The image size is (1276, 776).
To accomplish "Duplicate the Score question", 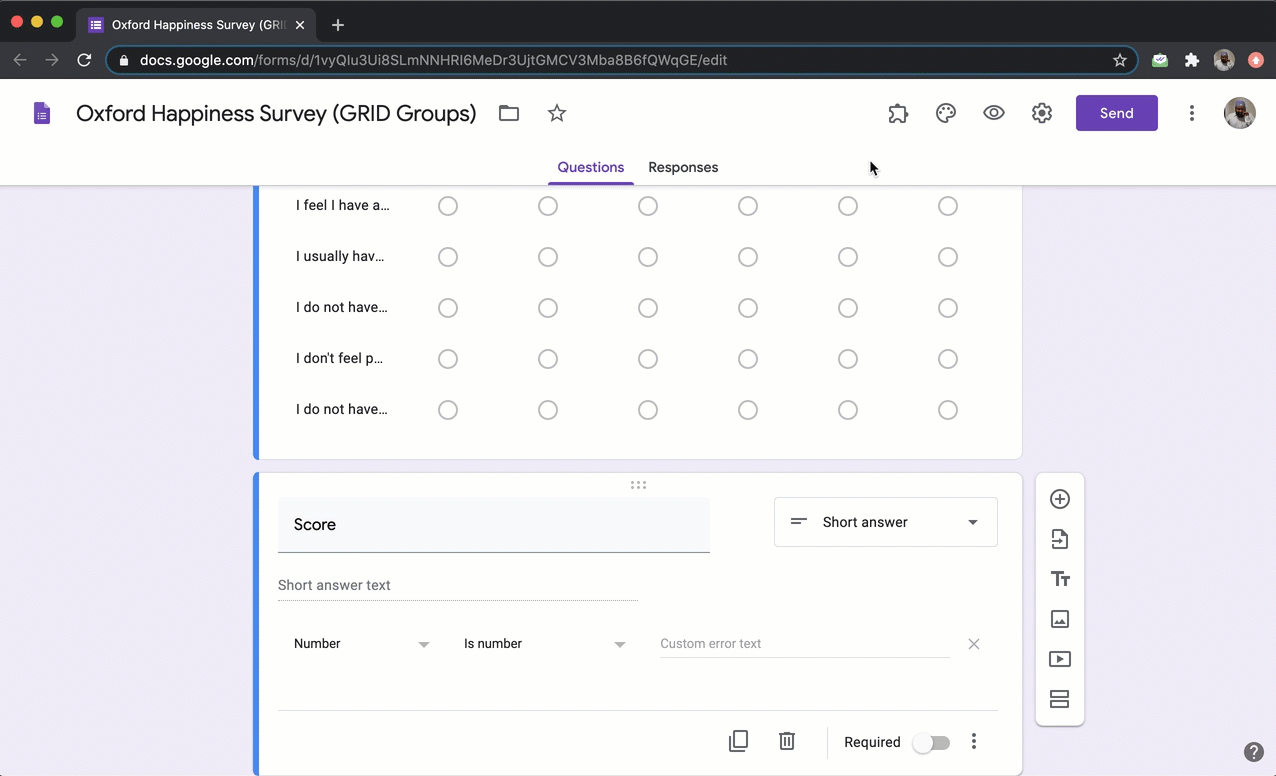I will click(x=738, y=741).
